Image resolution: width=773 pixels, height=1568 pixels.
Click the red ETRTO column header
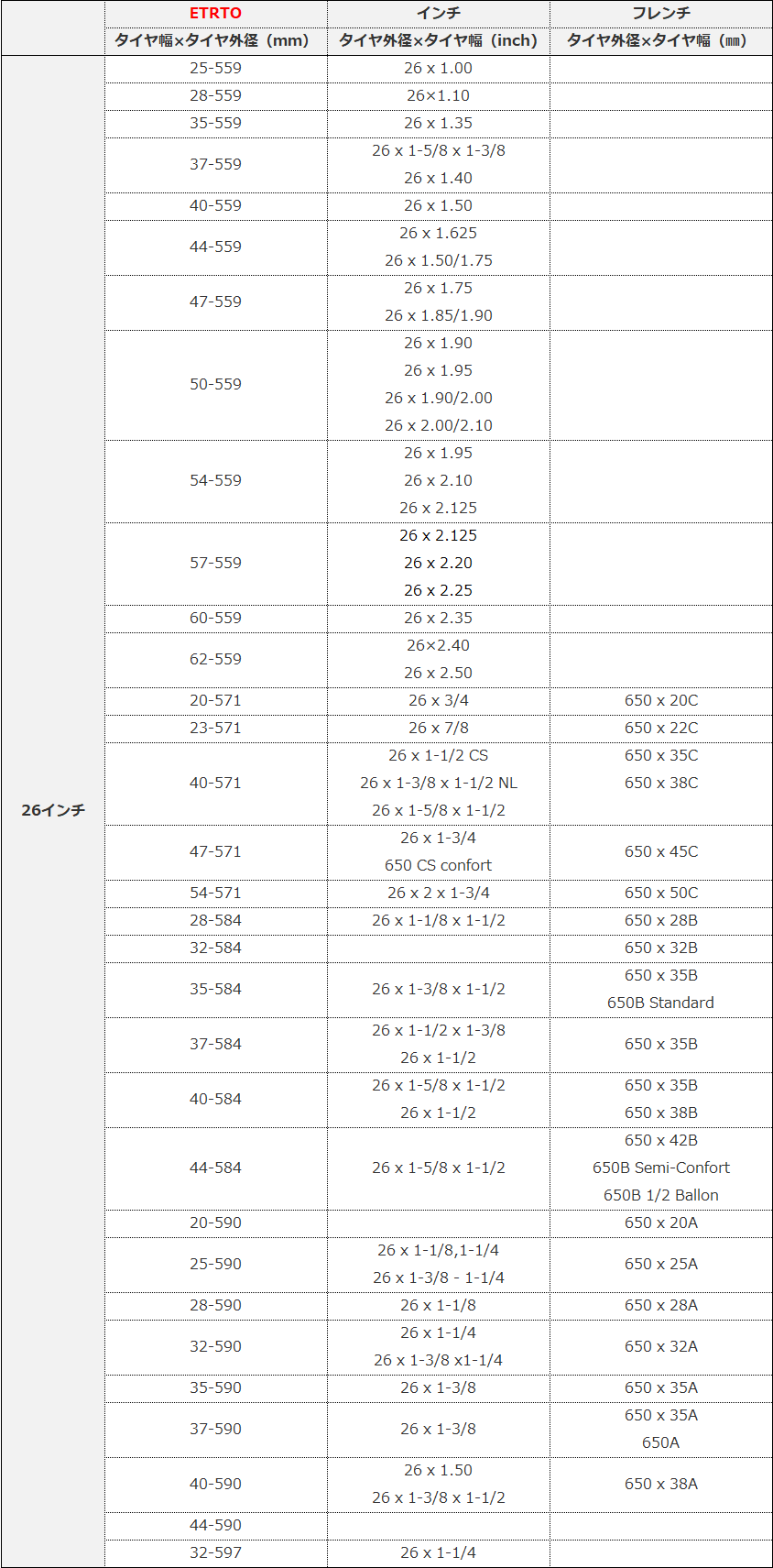(215, 14)
